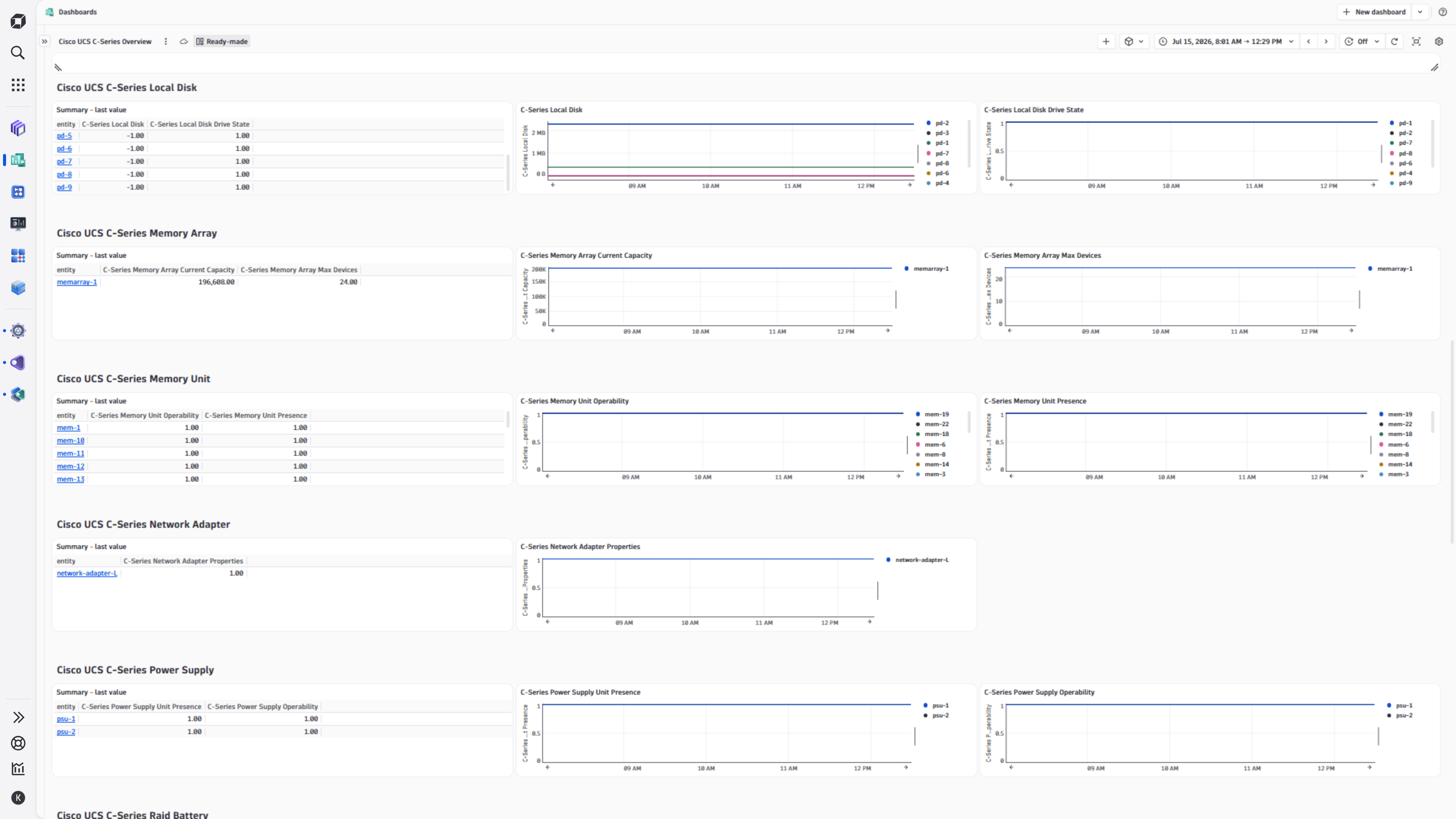Sort by C-Series Local Disk Drive State column

[199, 124]
